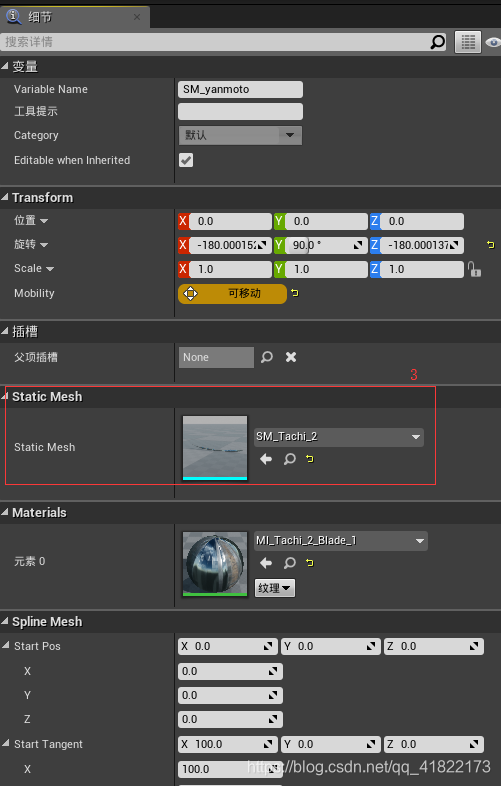Reset rotation to default yellow arrow

click(x=490, y=245)
